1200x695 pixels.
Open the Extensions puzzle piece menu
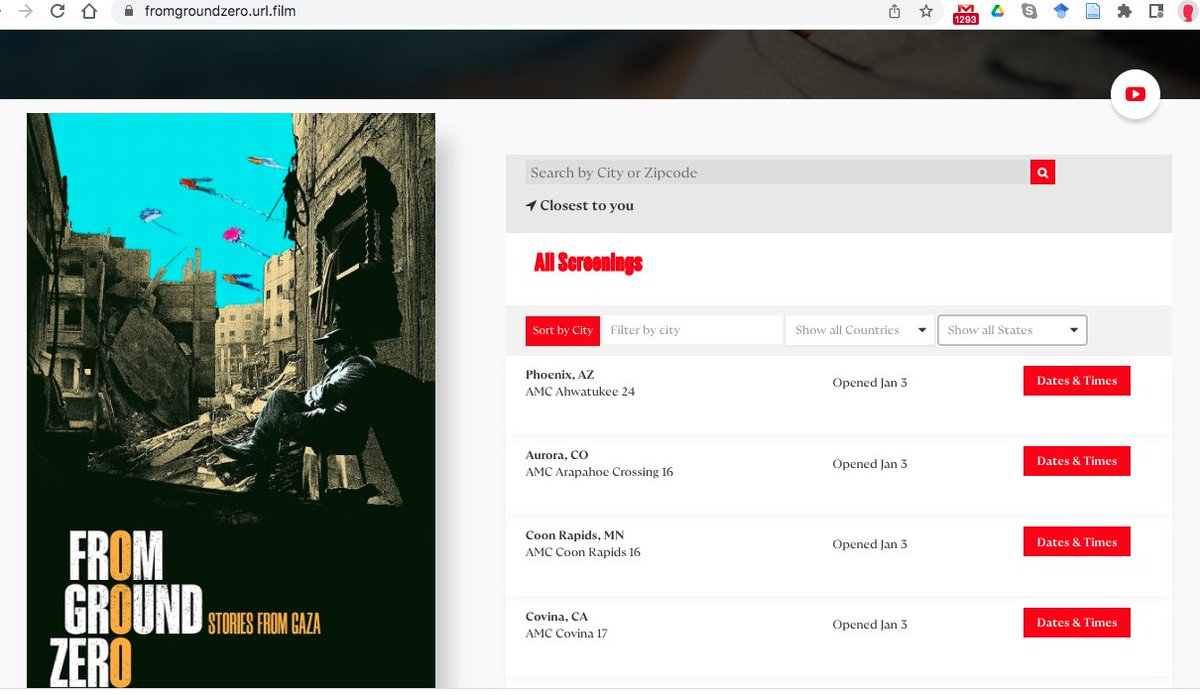[1124, 12]
